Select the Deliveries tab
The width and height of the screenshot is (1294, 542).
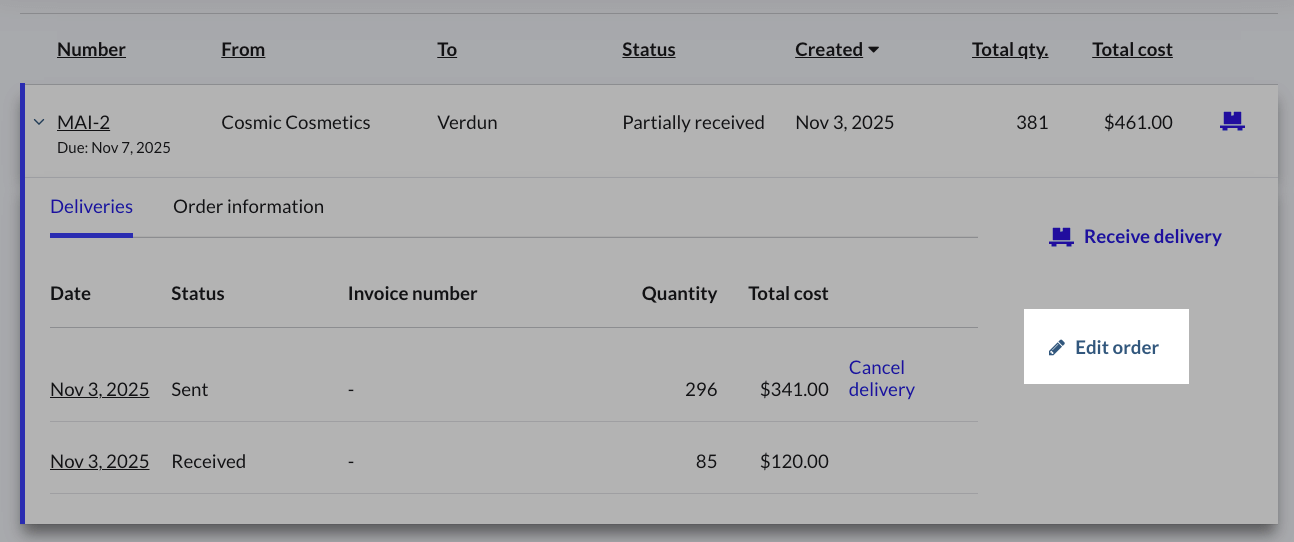click(91, 207)
